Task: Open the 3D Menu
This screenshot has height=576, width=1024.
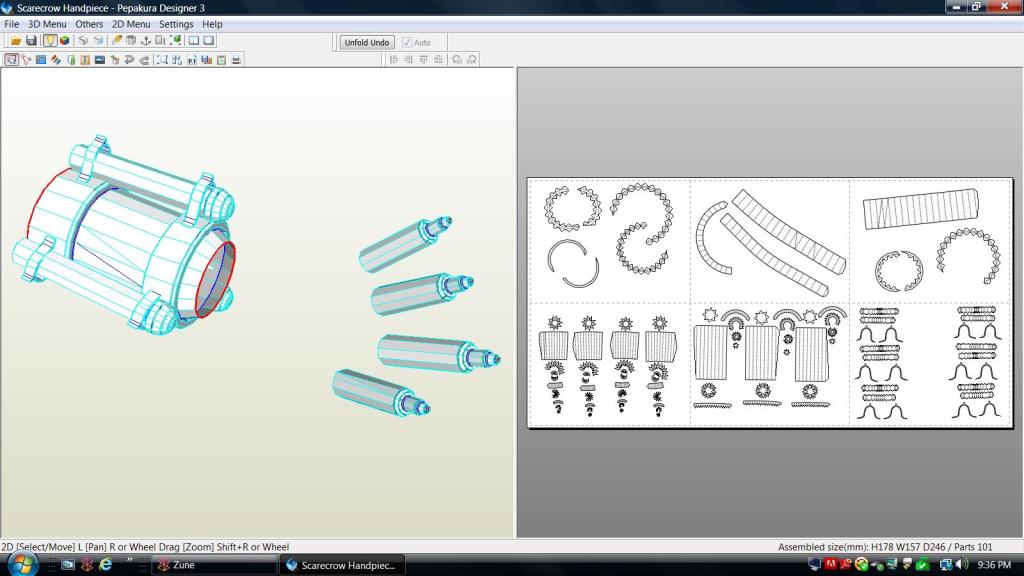Action: (x=47, y=24)
